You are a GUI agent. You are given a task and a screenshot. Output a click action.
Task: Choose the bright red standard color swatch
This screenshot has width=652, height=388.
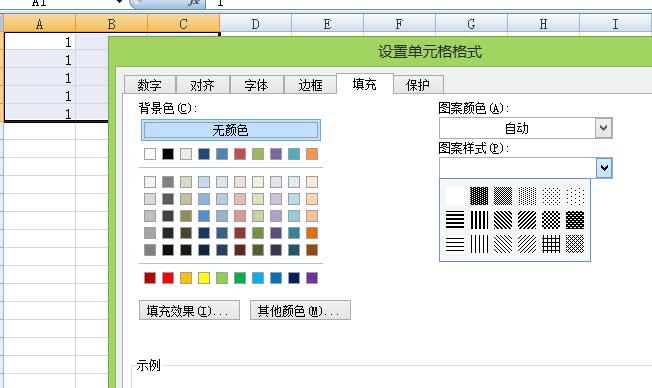click(168, 278)
